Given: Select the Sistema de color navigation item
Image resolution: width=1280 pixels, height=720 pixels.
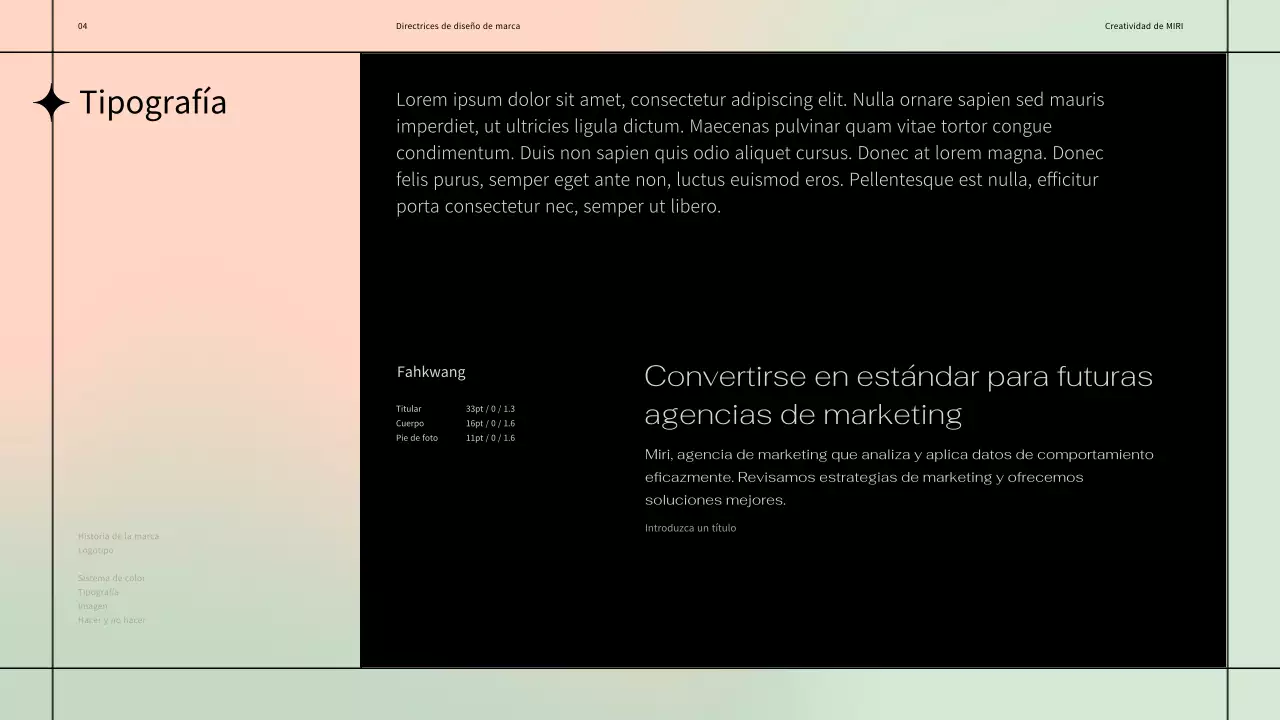Looking at the screenshot, I should tap(111, 577).
